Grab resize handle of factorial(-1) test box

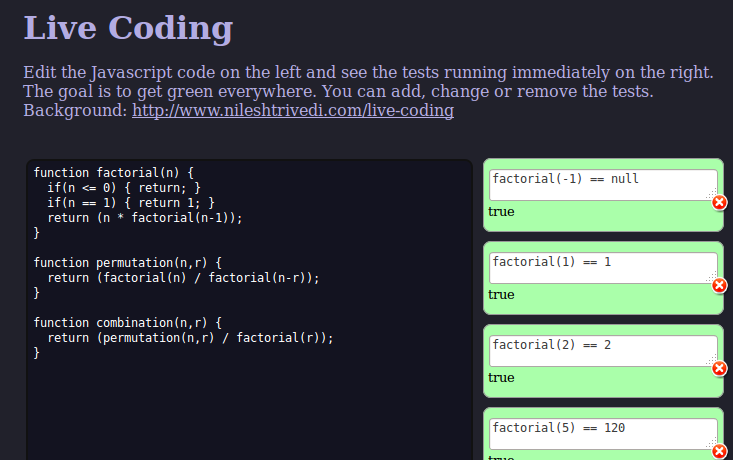point(712,195)
